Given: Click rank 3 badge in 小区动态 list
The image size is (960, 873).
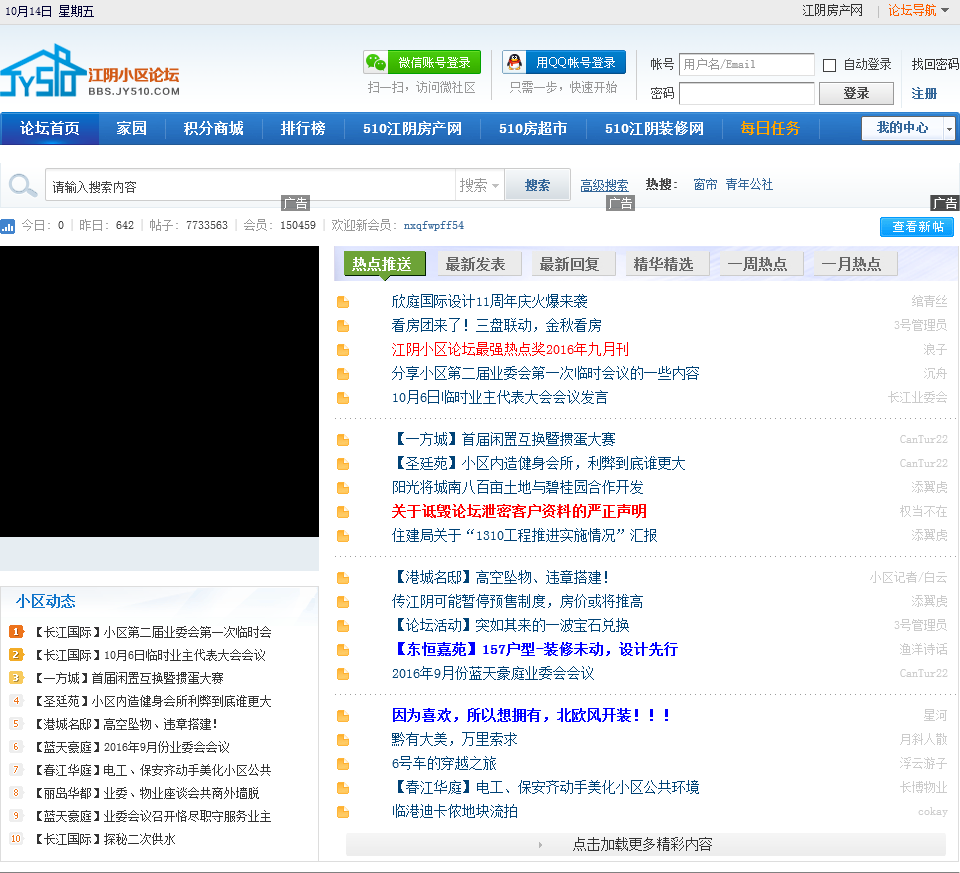Looking at the screenshot, I should pos(17,678).
